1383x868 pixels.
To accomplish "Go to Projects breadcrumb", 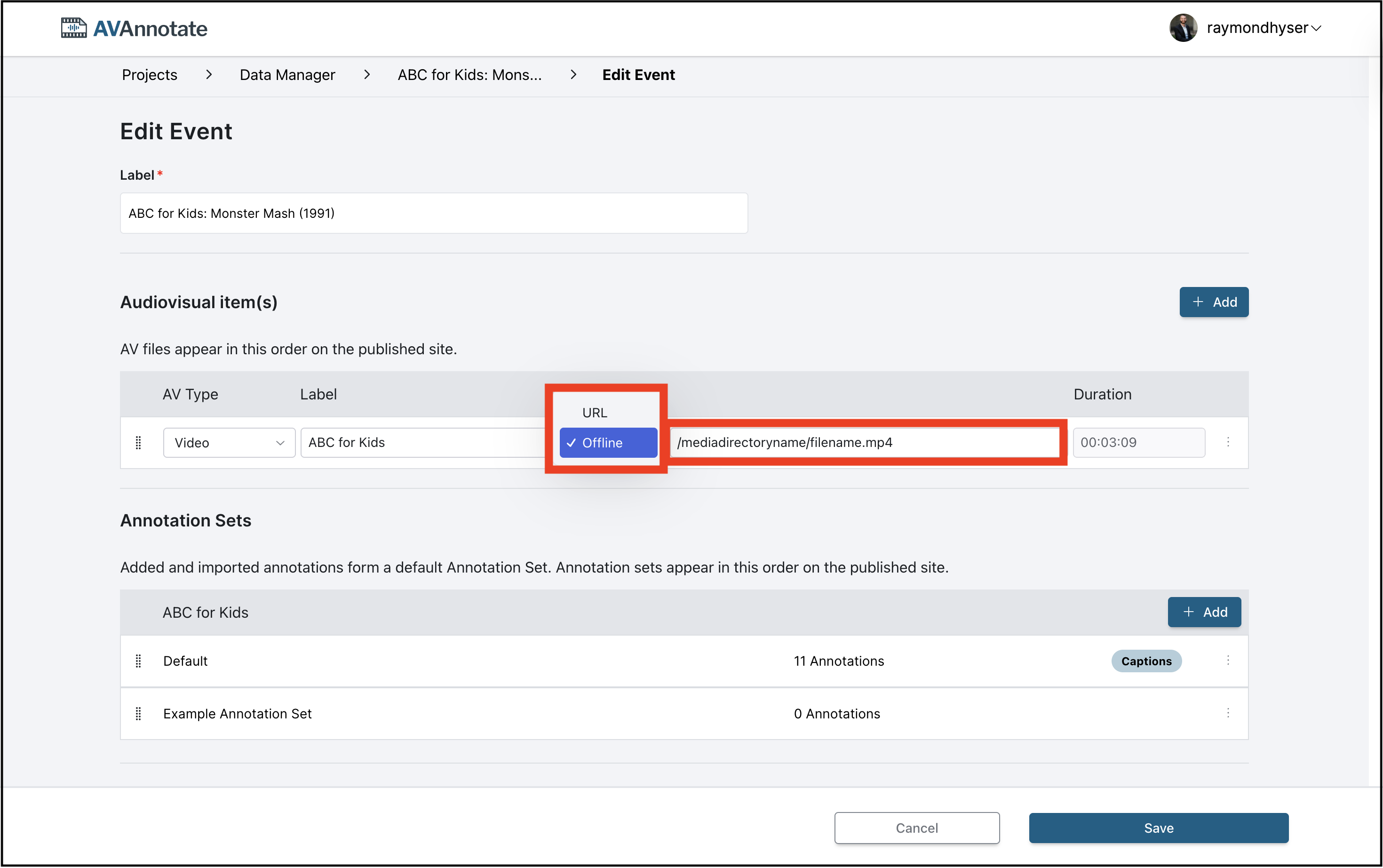I will point(149,75).
